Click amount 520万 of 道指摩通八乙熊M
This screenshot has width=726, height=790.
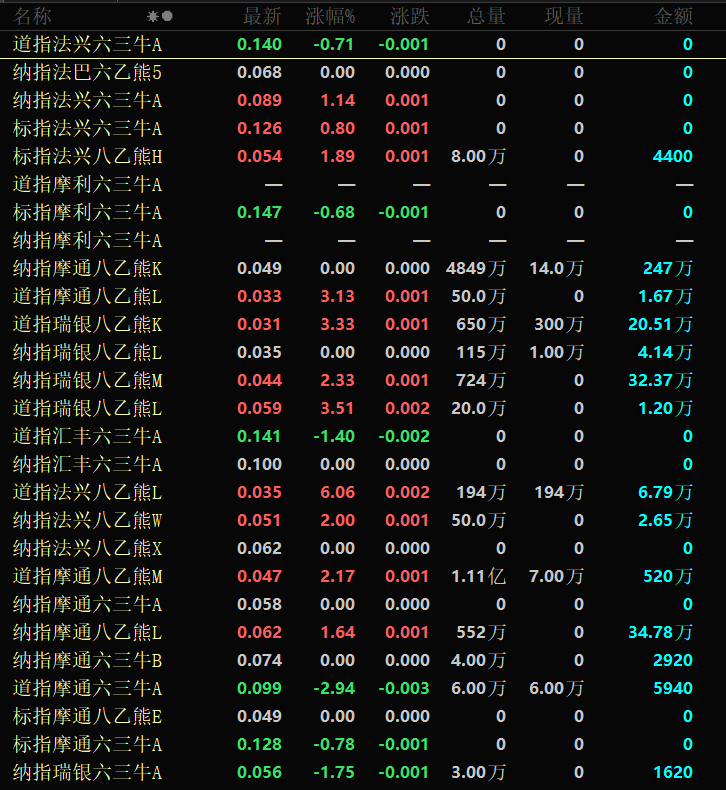coord(668,576)
